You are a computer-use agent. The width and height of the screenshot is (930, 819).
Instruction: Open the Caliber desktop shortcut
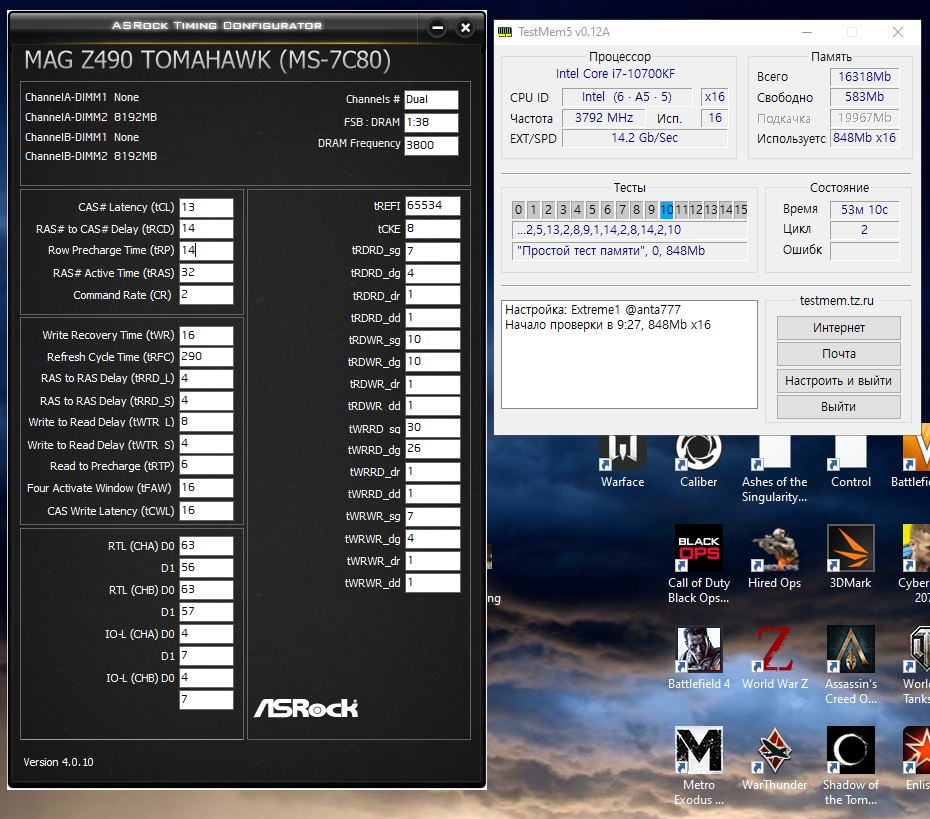pos(698,461)
